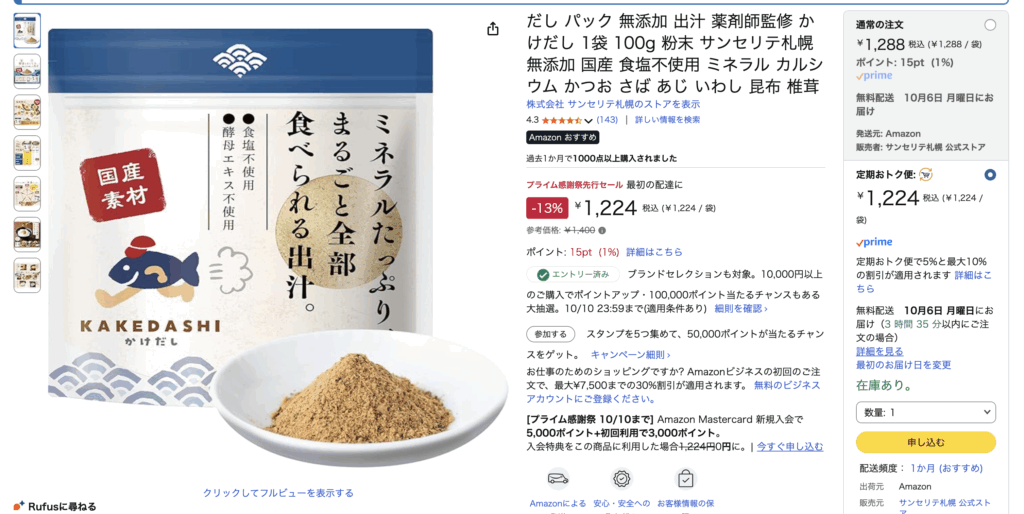Click the share icon above product image
Image resolution: width=1024 pixels, height=514 pixels.
coord(493,29)
